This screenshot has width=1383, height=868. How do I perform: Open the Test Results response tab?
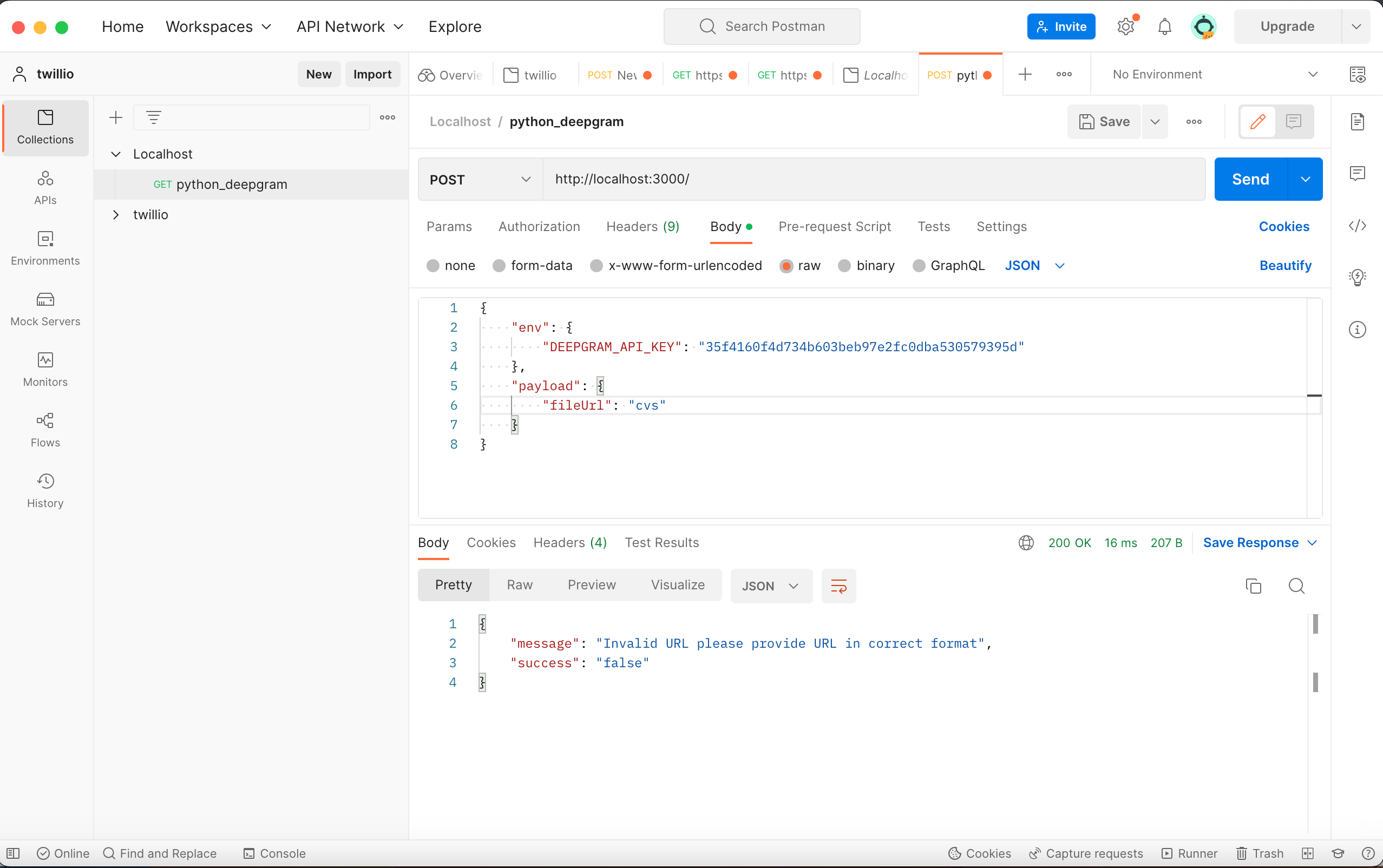point(661,542)
